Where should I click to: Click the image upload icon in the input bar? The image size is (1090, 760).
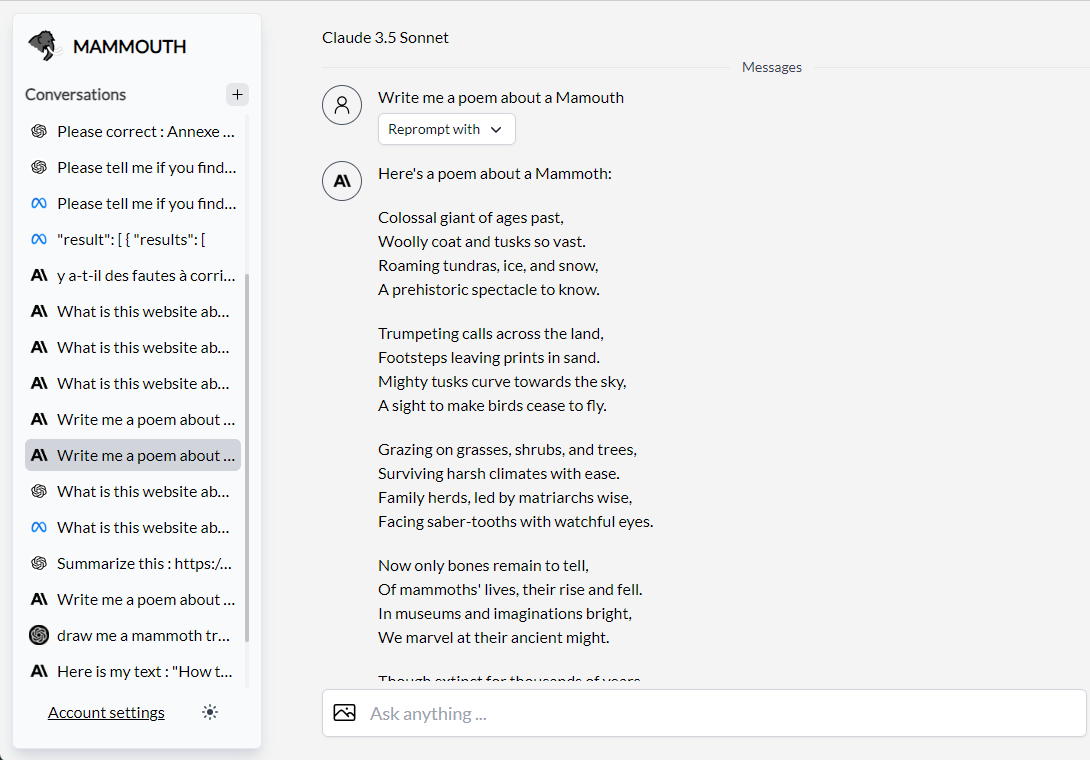pyautogui.click(x=344, y=712)
